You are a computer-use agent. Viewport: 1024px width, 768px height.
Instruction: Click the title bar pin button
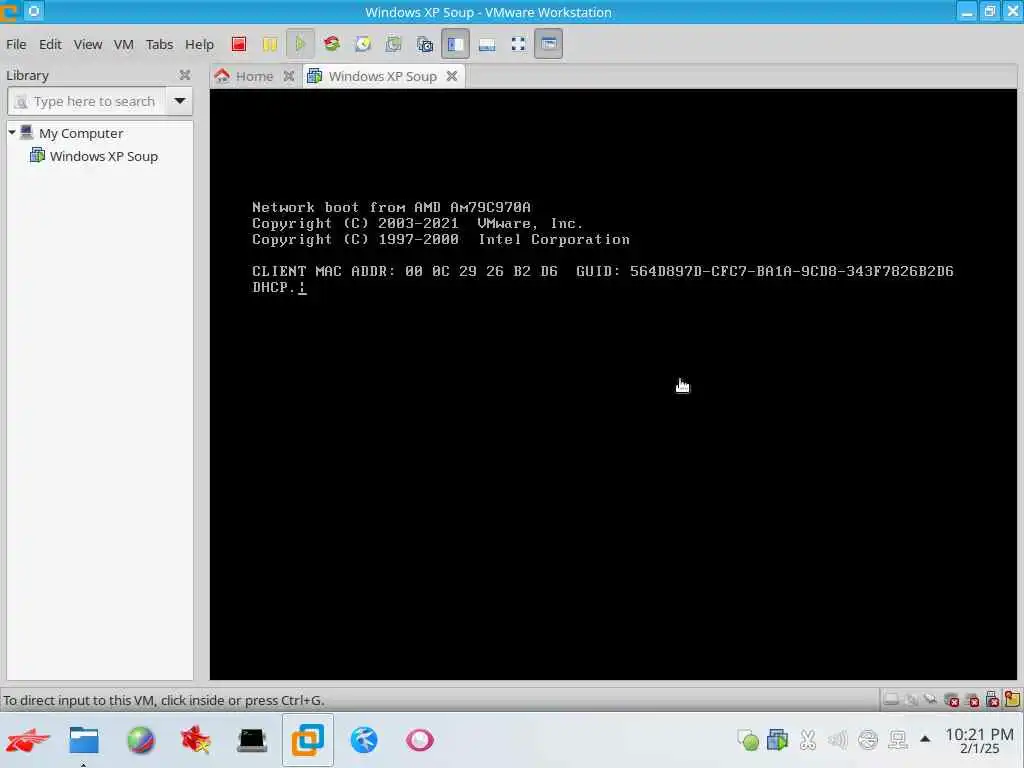(x=34, y=11)
